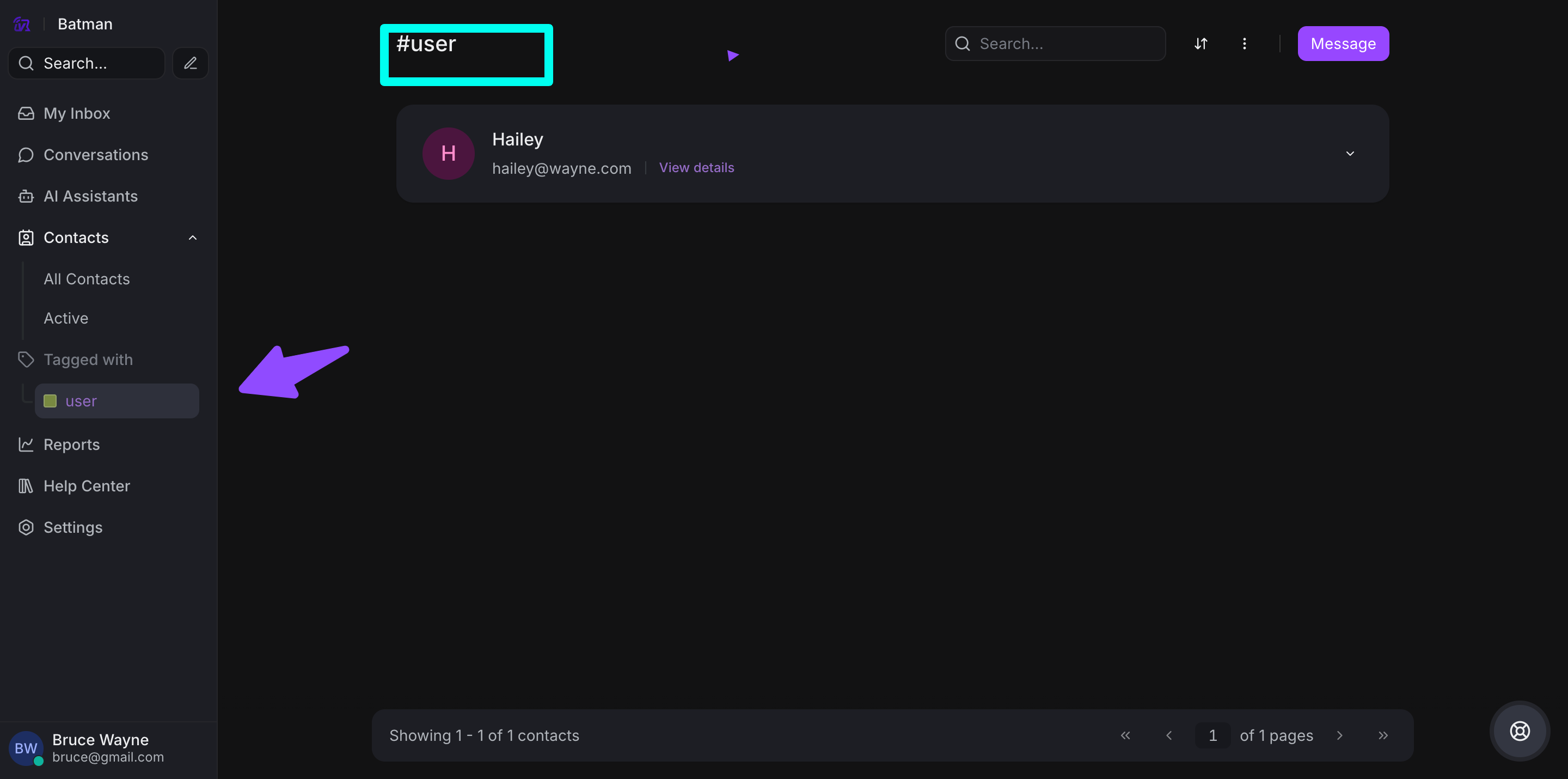1568x779 pixels.
Task: Click the sort order arrows icon
Action: point(1200,43)
